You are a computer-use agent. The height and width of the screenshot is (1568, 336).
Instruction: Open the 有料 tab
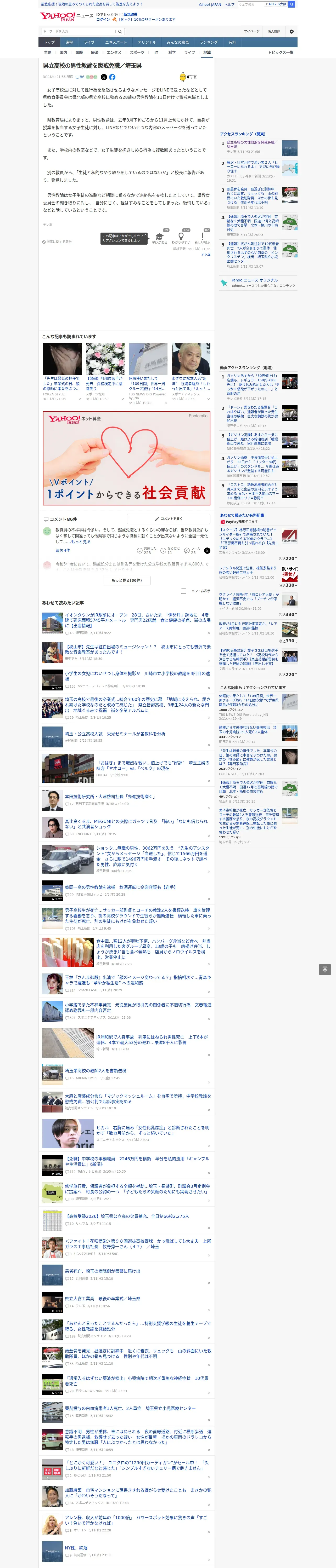point(232,43)
